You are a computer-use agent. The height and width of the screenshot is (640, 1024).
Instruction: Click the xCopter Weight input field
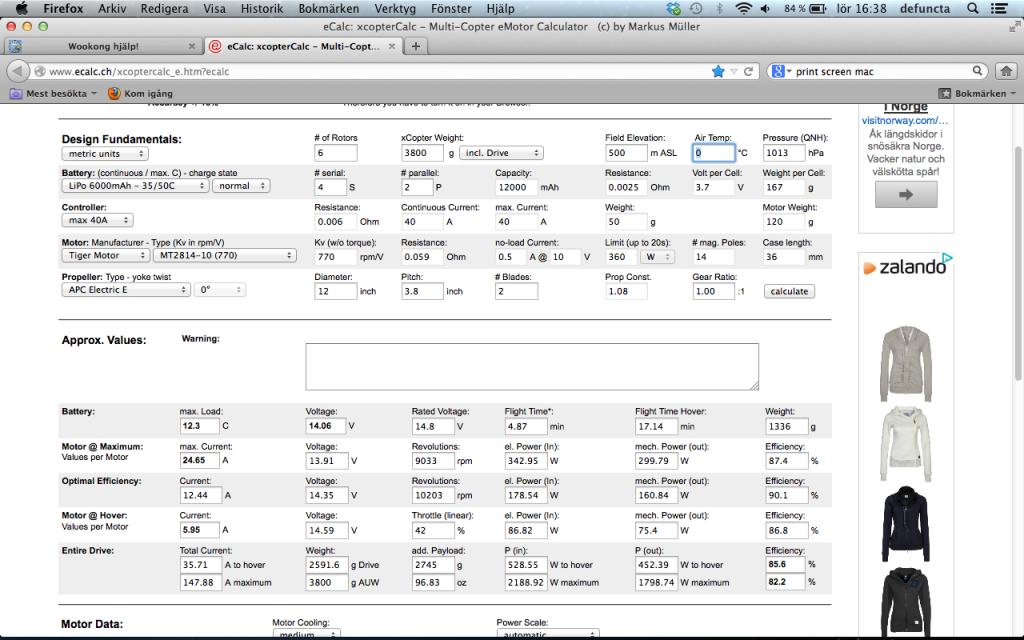(x=422, y=153)
